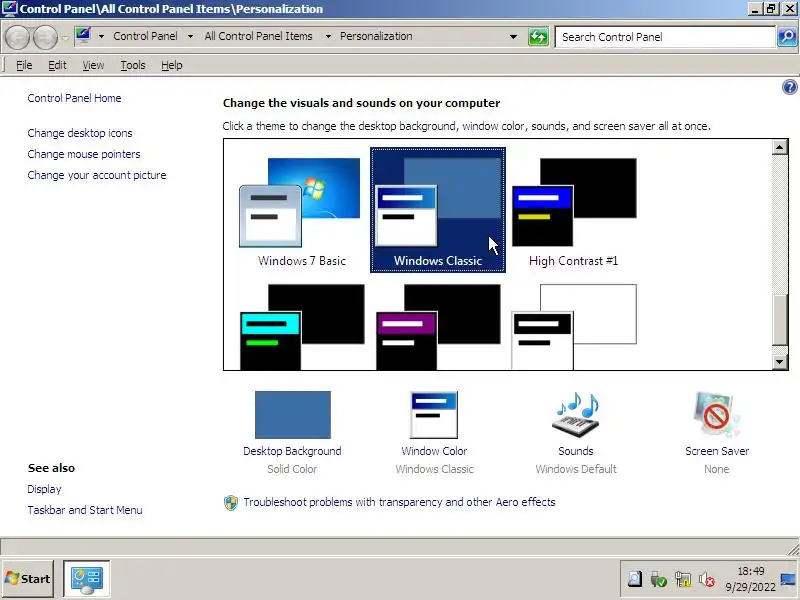Click Control Panel in the breadcrumb

145,36
